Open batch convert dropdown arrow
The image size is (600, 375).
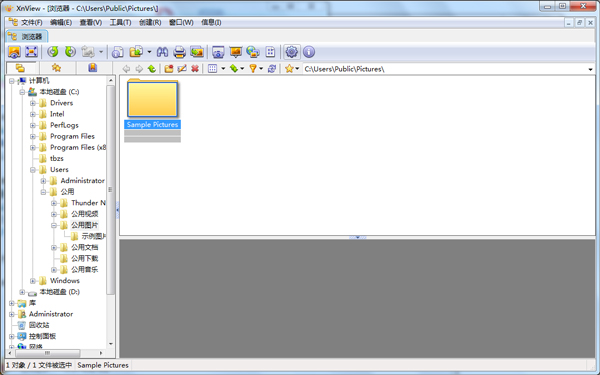tap(149, 52)
